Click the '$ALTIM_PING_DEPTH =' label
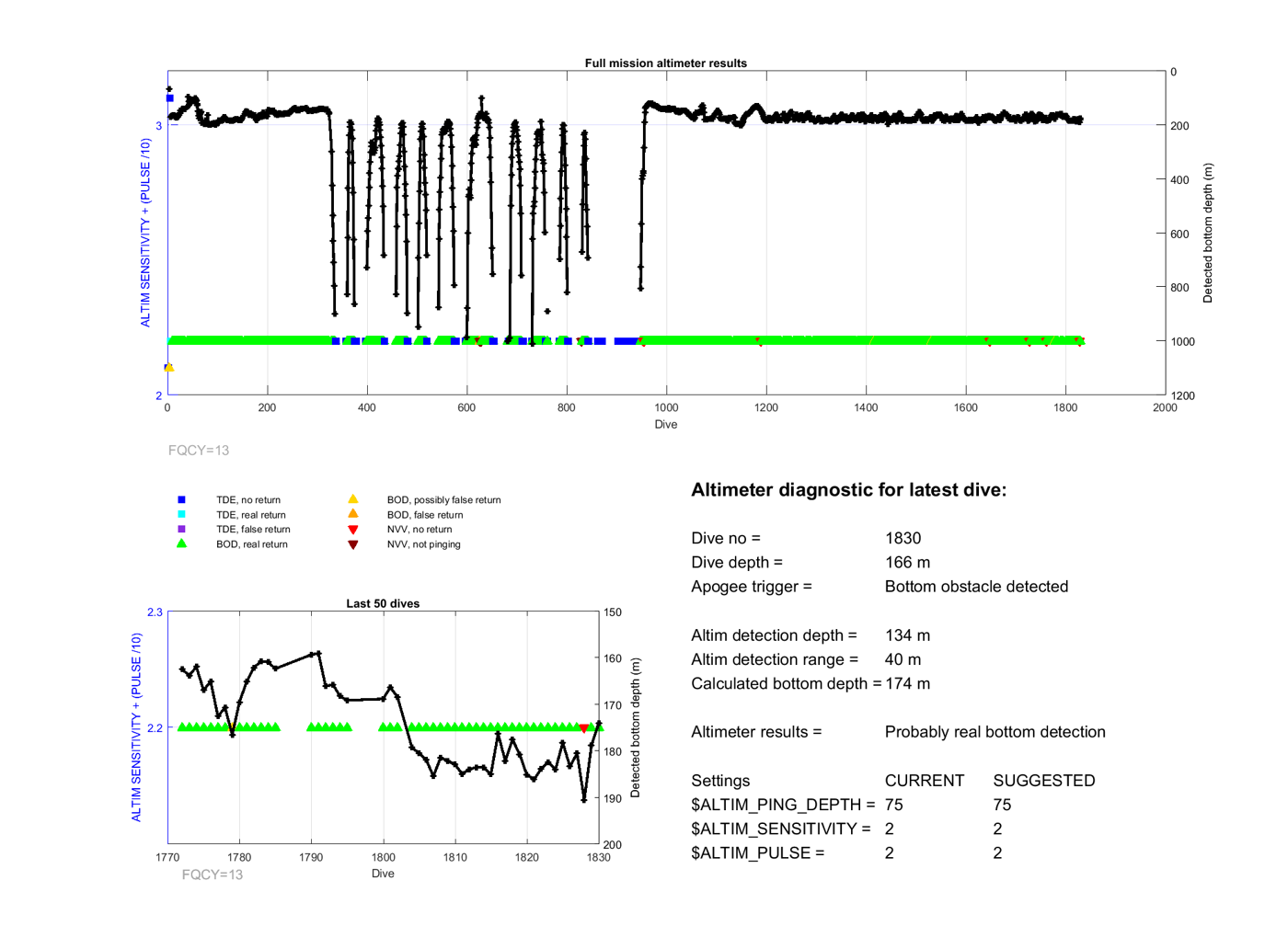The image size is (1288, 949). click(x=783, y=804)
